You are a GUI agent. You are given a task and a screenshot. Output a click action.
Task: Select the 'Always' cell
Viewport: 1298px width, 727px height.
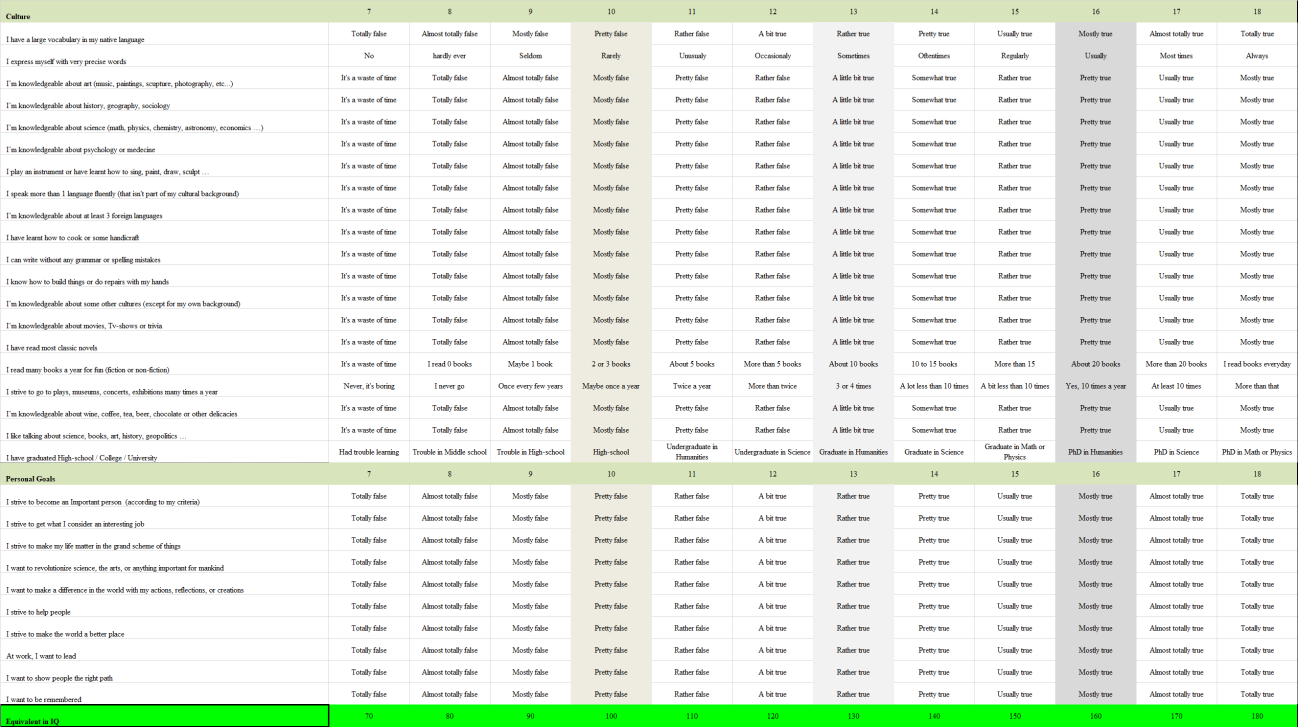(x=1256, y=56)
